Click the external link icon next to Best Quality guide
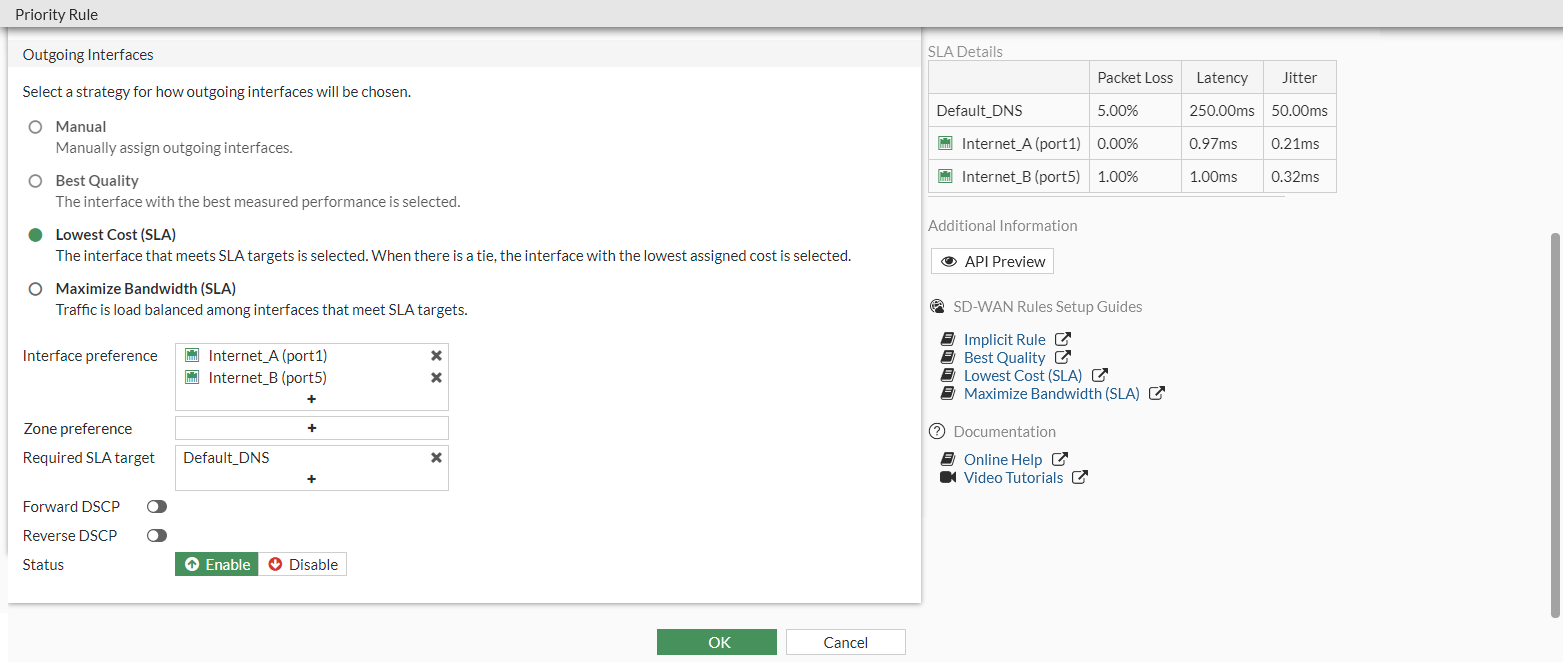This screenshot has width=1563, height=662. tap(1063, 358)
